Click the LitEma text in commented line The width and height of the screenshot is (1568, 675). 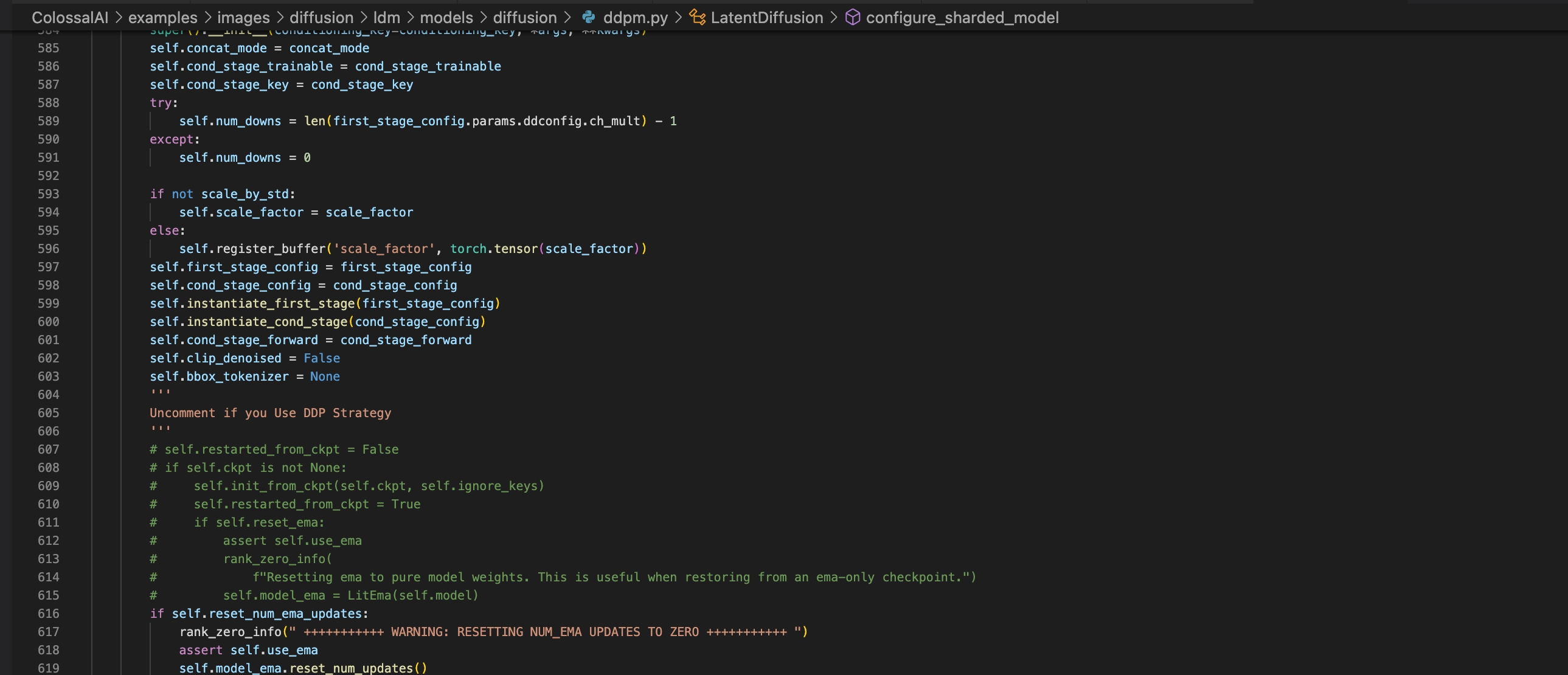click(369, 595)
